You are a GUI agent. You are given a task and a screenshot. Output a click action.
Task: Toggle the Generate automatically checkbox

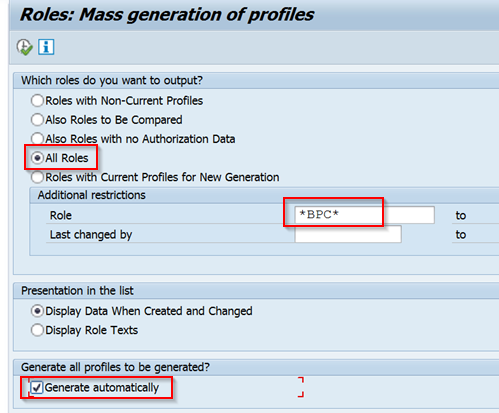[x=37, y=388]
